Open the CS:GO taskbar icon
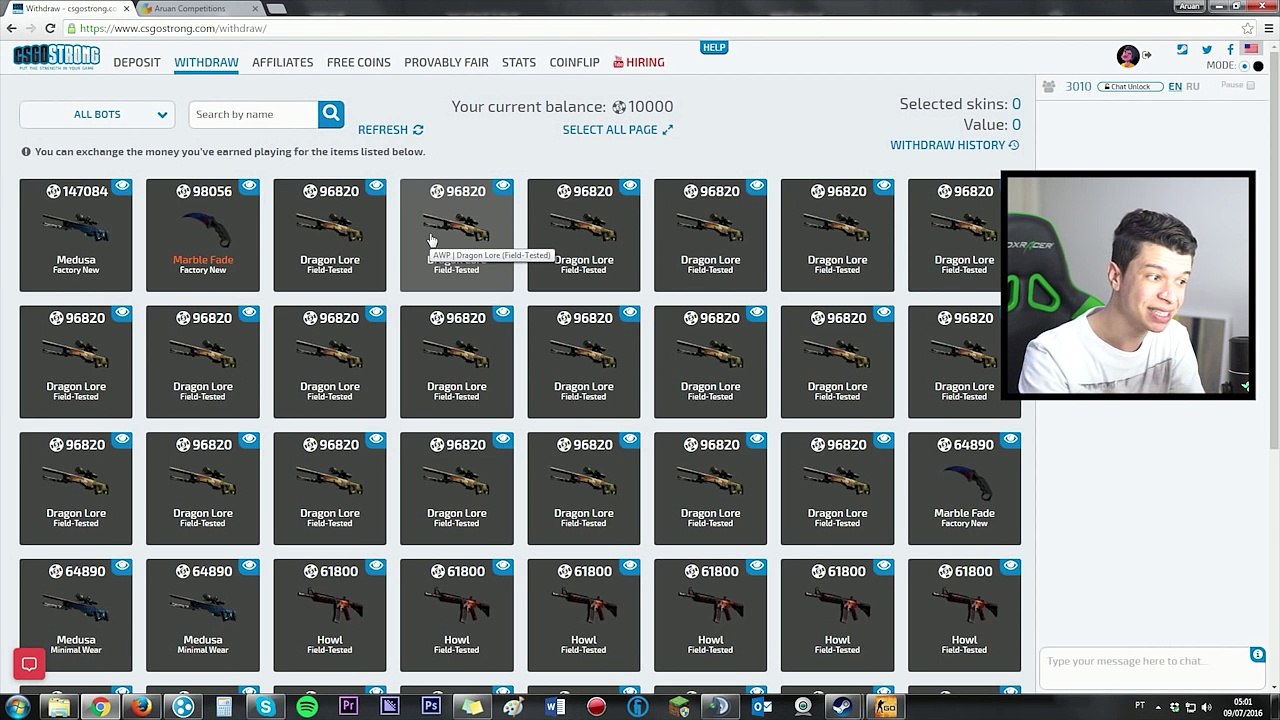Screen dimensions: 1280x720 [x=886, y=707]
